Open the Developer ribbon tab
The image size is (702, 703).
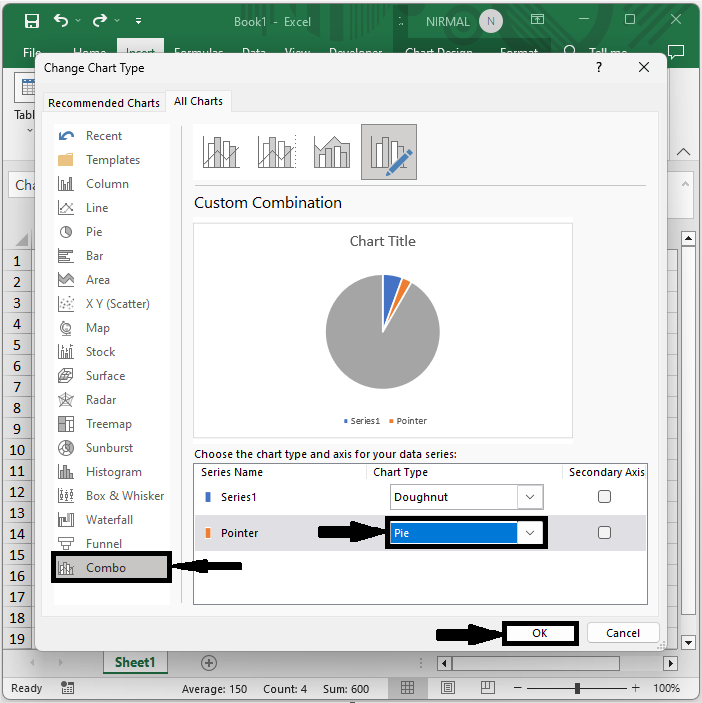355,52
